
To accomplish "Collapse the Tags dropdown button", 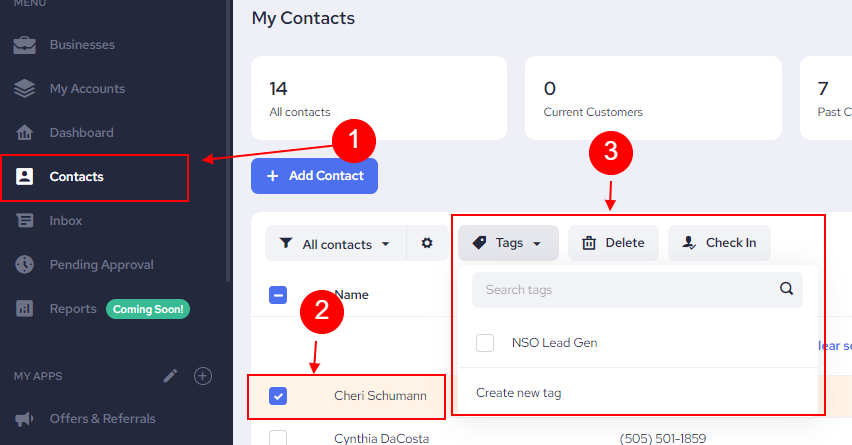I will 509,243.
